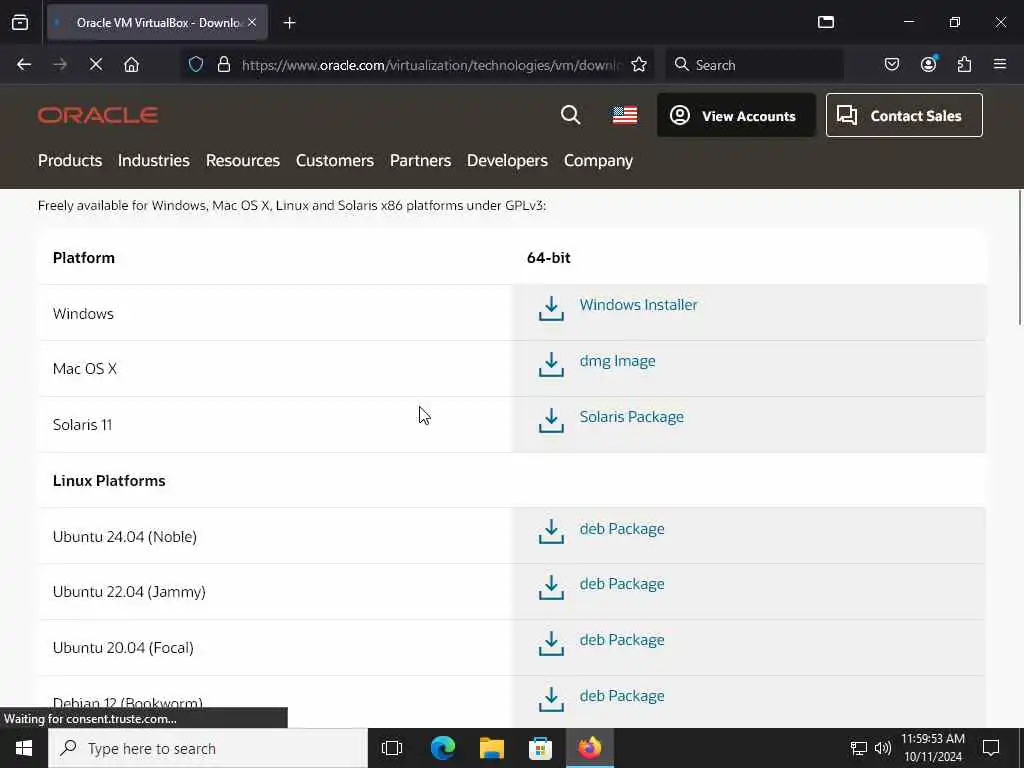Click deb Package for Ubuntu 24.04
The height and width of the screenshot is (768, 1024).
pyautogui.click(x=622, y=529)
